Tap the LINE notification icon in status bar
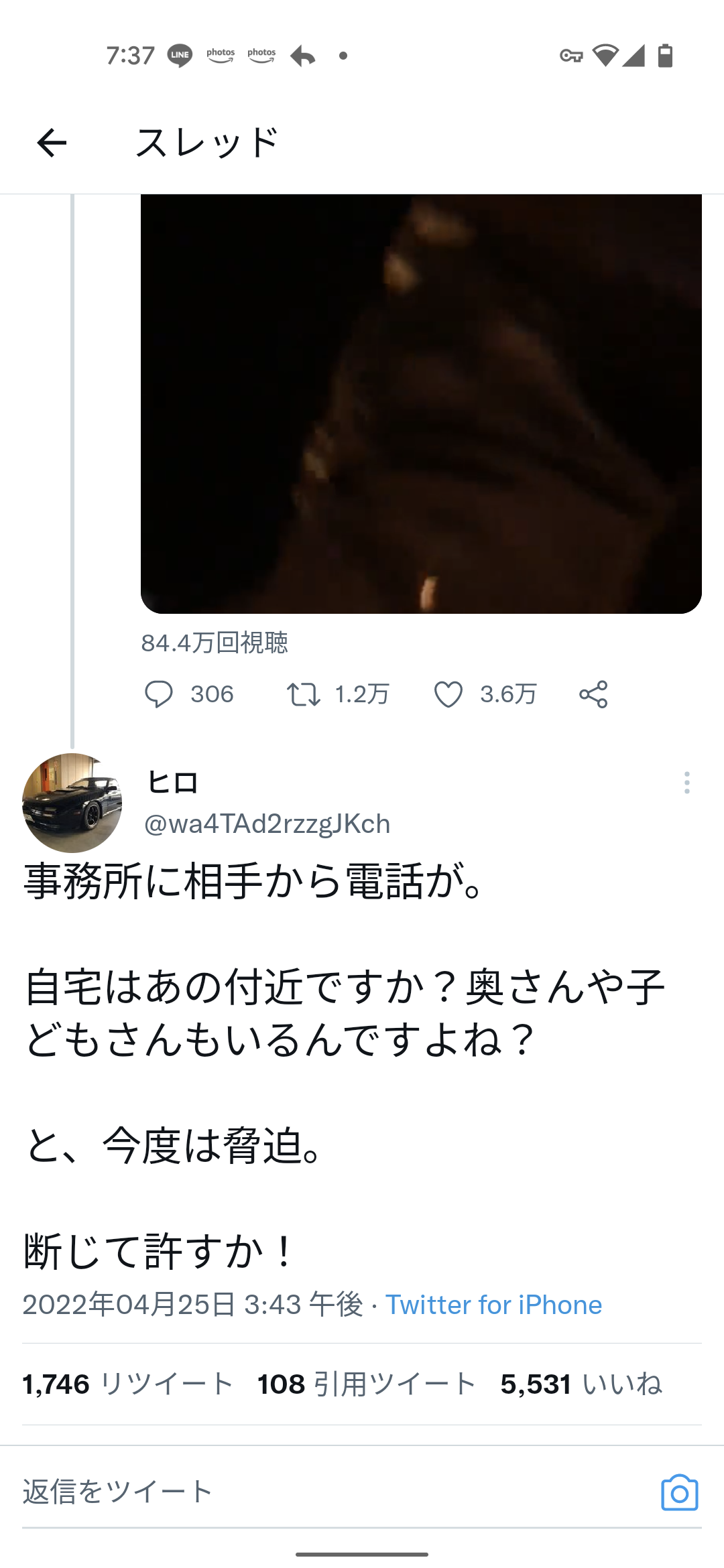Image resolution: width=724 pixels, height=1568 pixels. pyautogui.click(x=180, y=55)
